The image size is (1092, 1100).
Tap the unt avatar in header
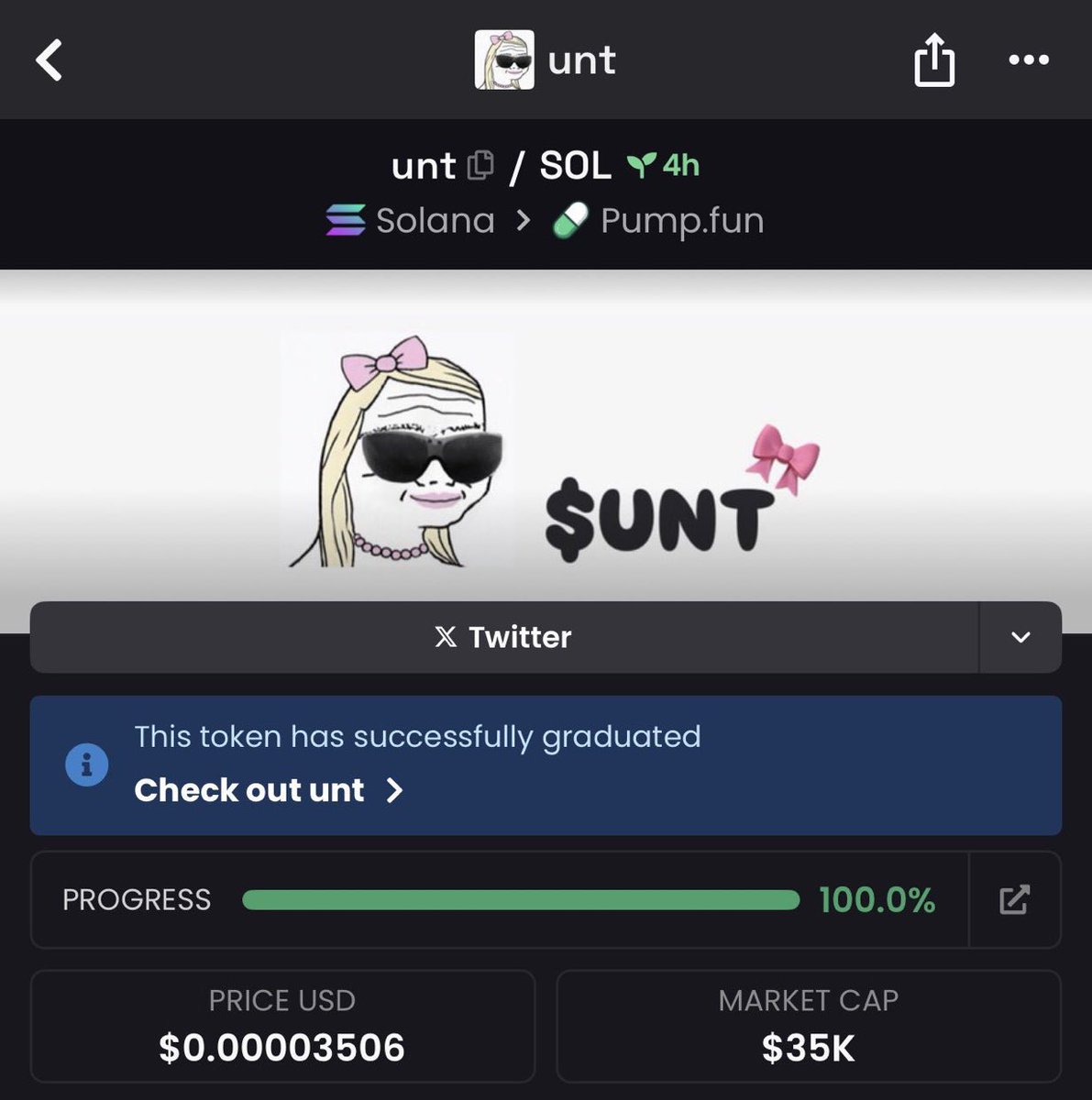click(x=503, y=60)
